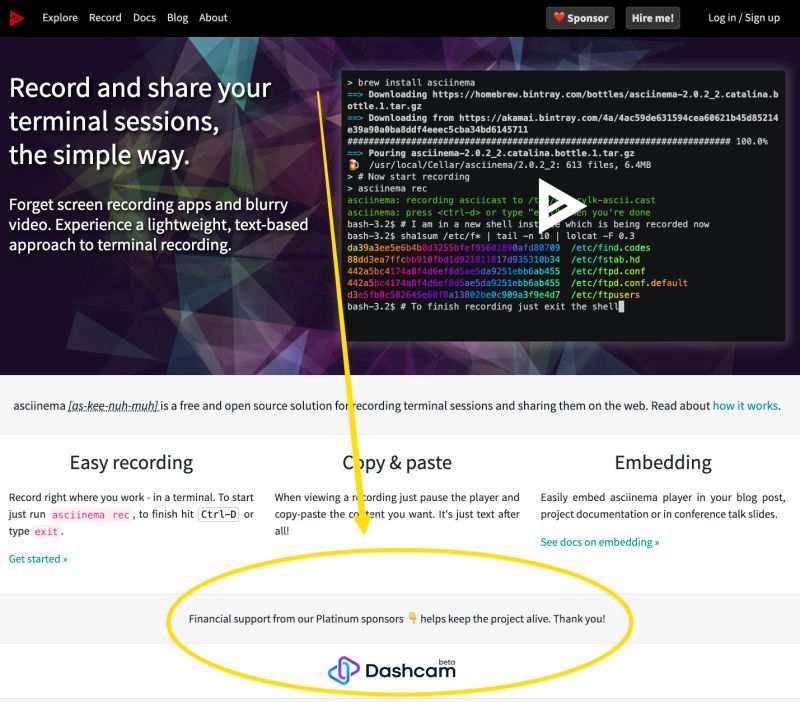Click the as-kee-nuh-muh pronunciation text
The image size is (800, 702).
coord(113,406)
